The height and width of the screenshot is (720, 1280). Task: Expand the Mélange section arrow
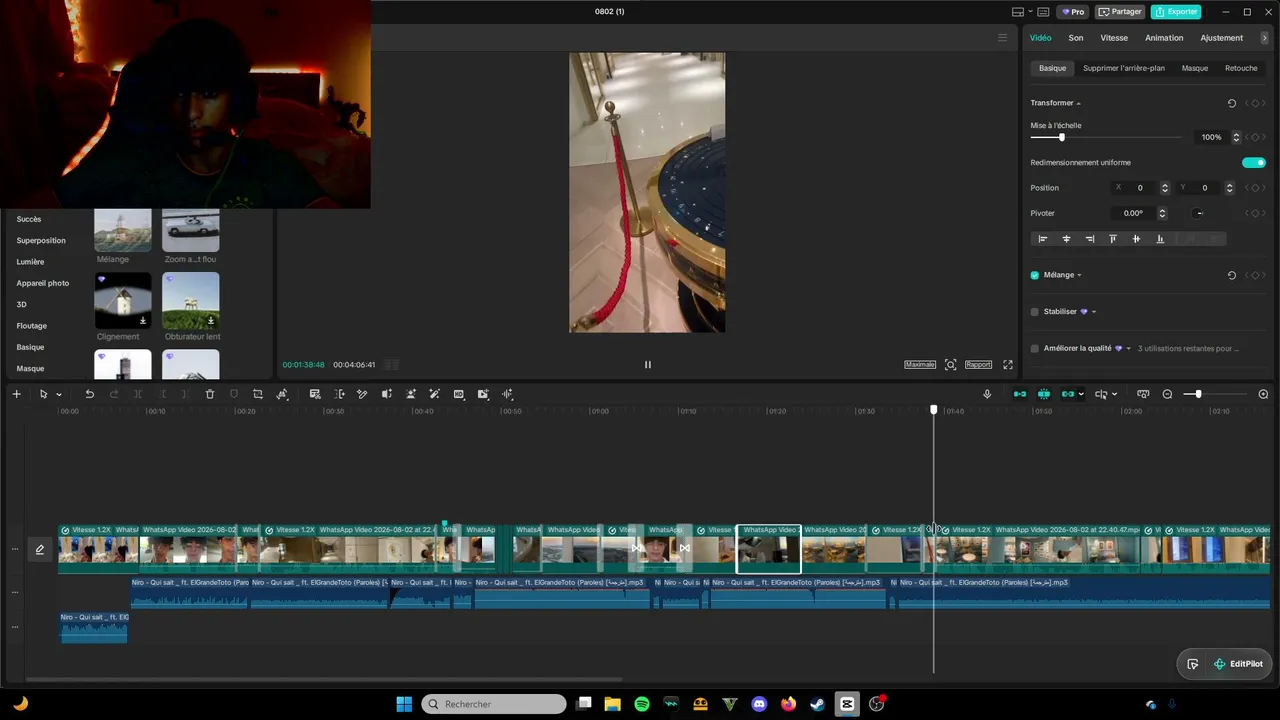(1079, 276)
